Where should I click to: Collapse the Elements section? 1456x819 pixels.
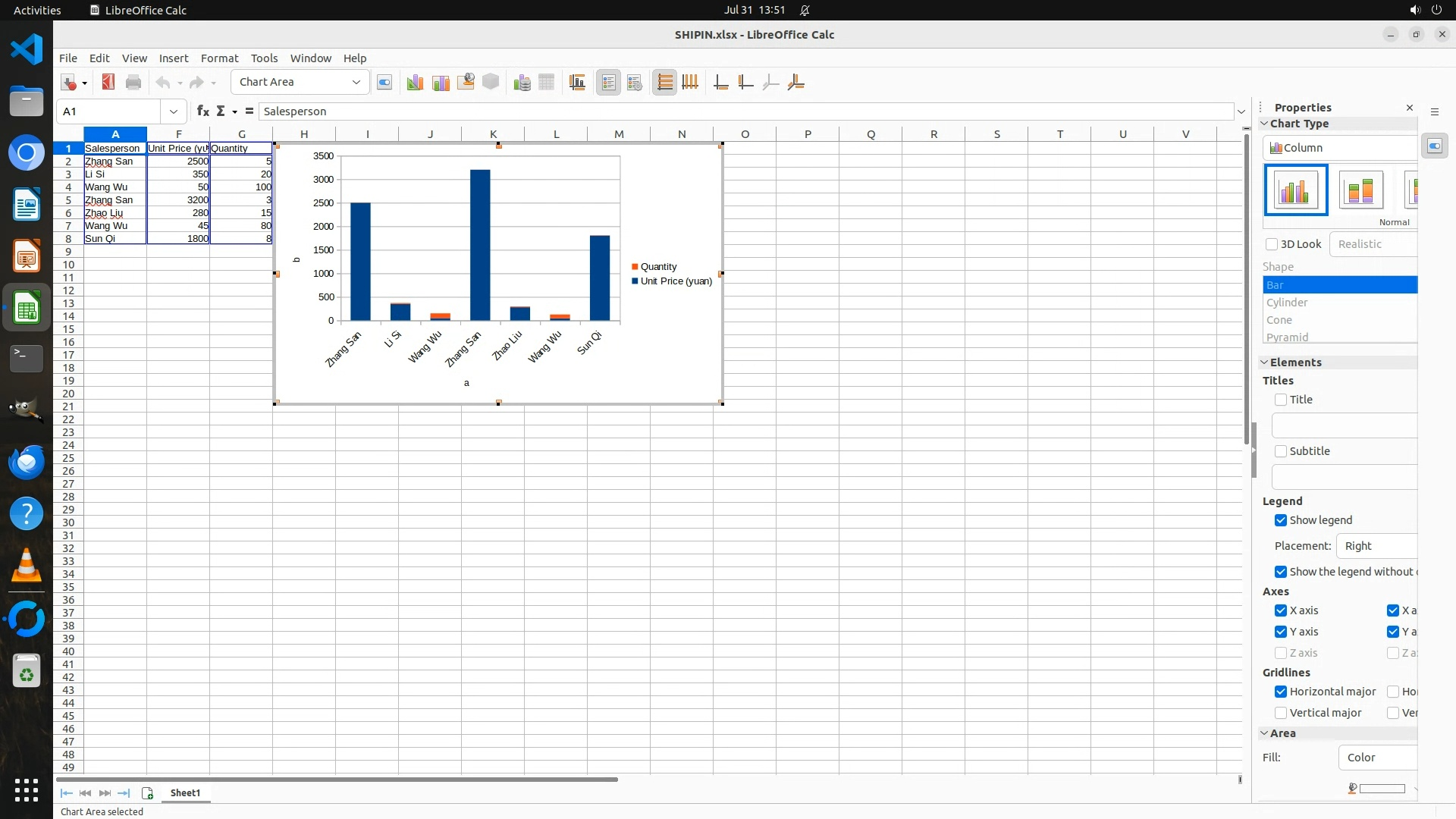point(1264,362)
